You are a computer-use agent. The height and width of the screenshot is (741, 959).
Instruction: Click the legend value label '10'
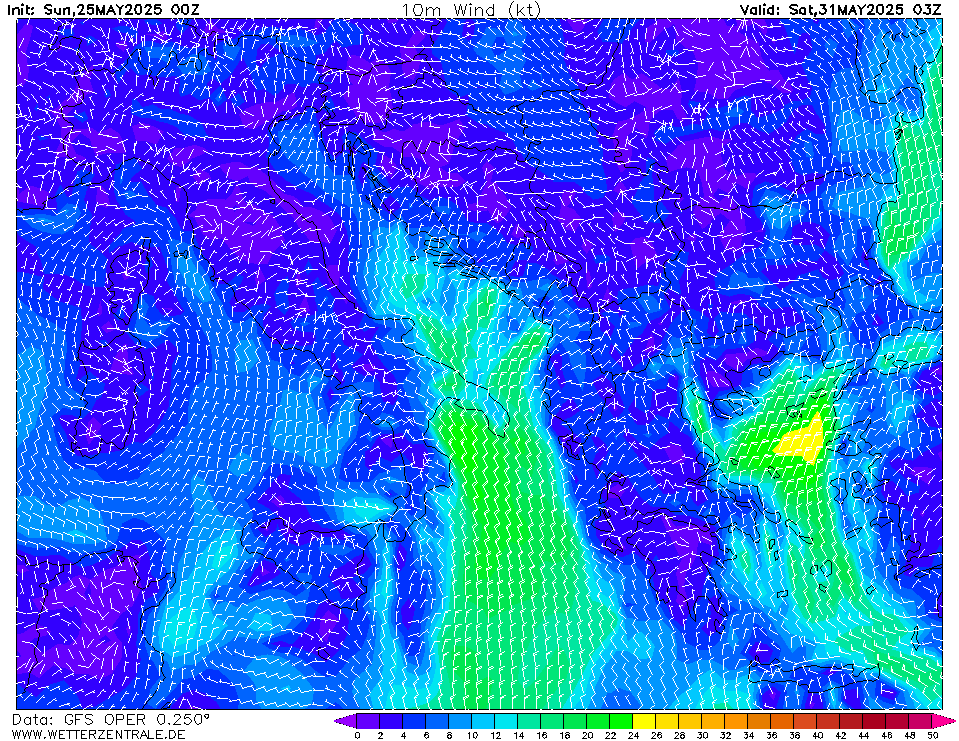(x=472, y=735)
